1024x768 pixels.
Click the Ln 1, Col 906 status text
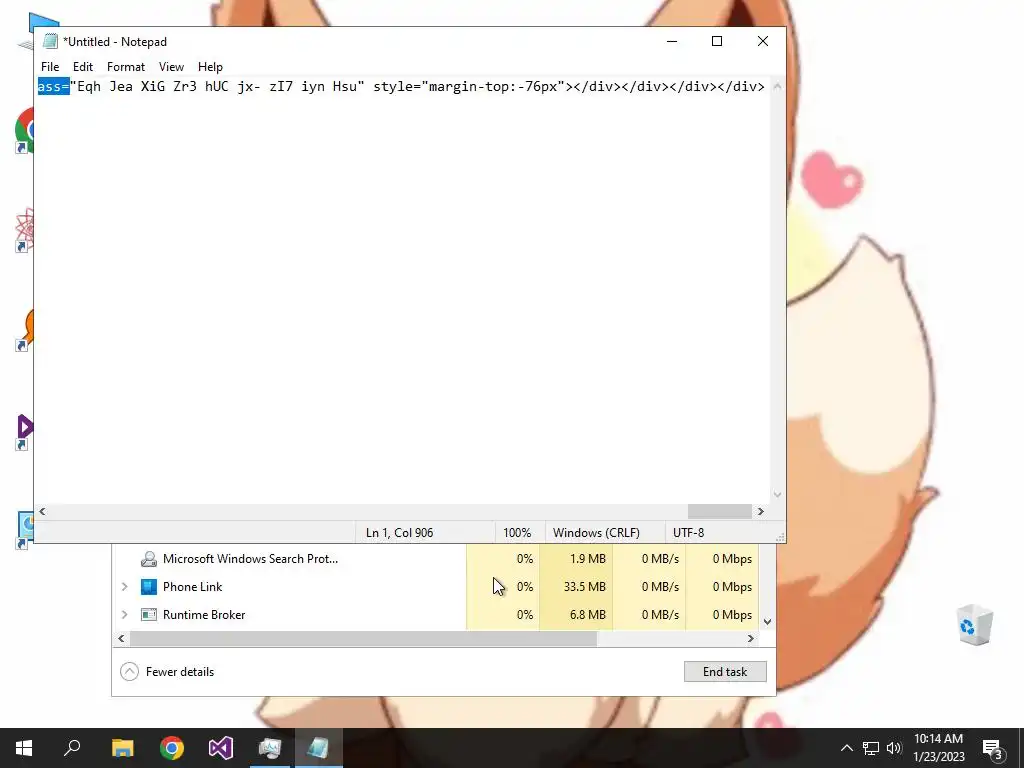click(399, 533)
